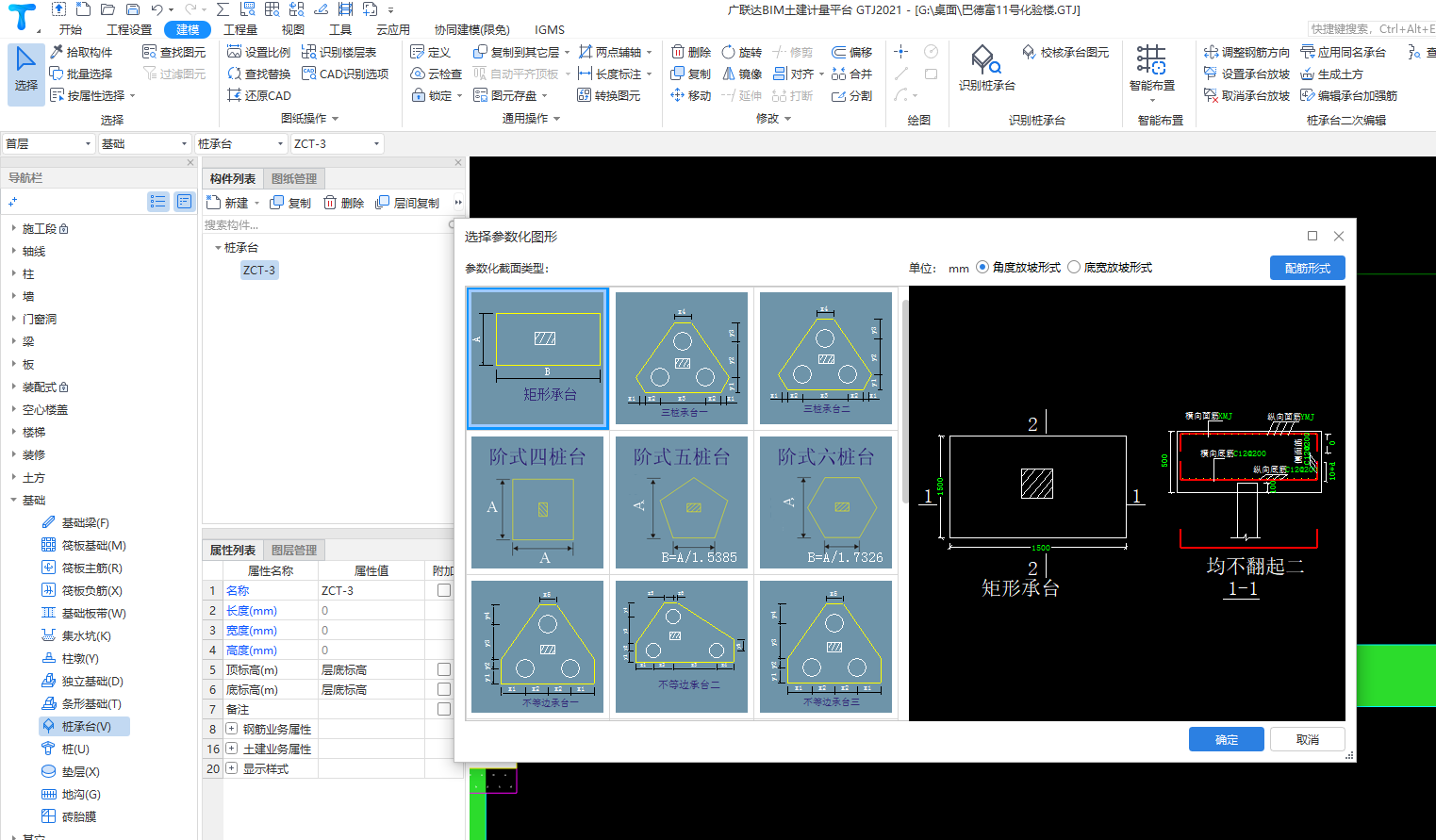Click the 移动 tool
This screenshot has height=840, width=1436.
[691, 95]
